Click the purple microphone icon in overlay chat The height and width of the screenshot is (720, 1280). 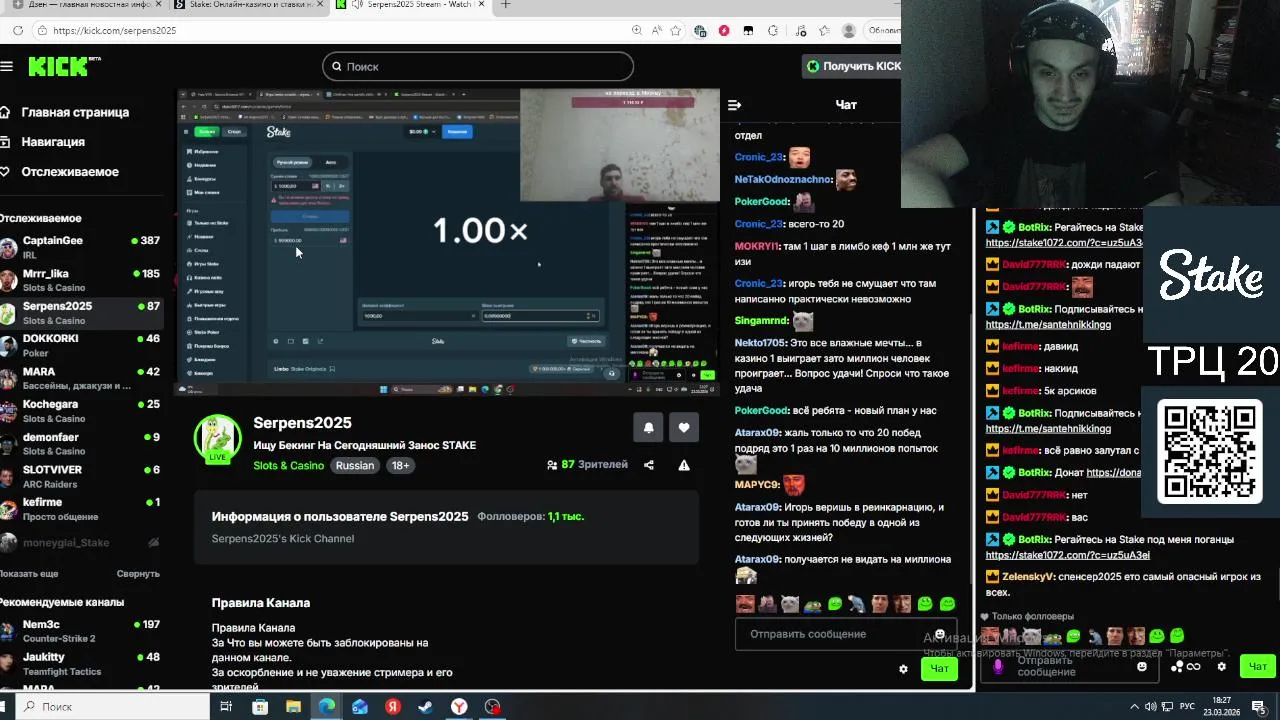coord(997,666)
